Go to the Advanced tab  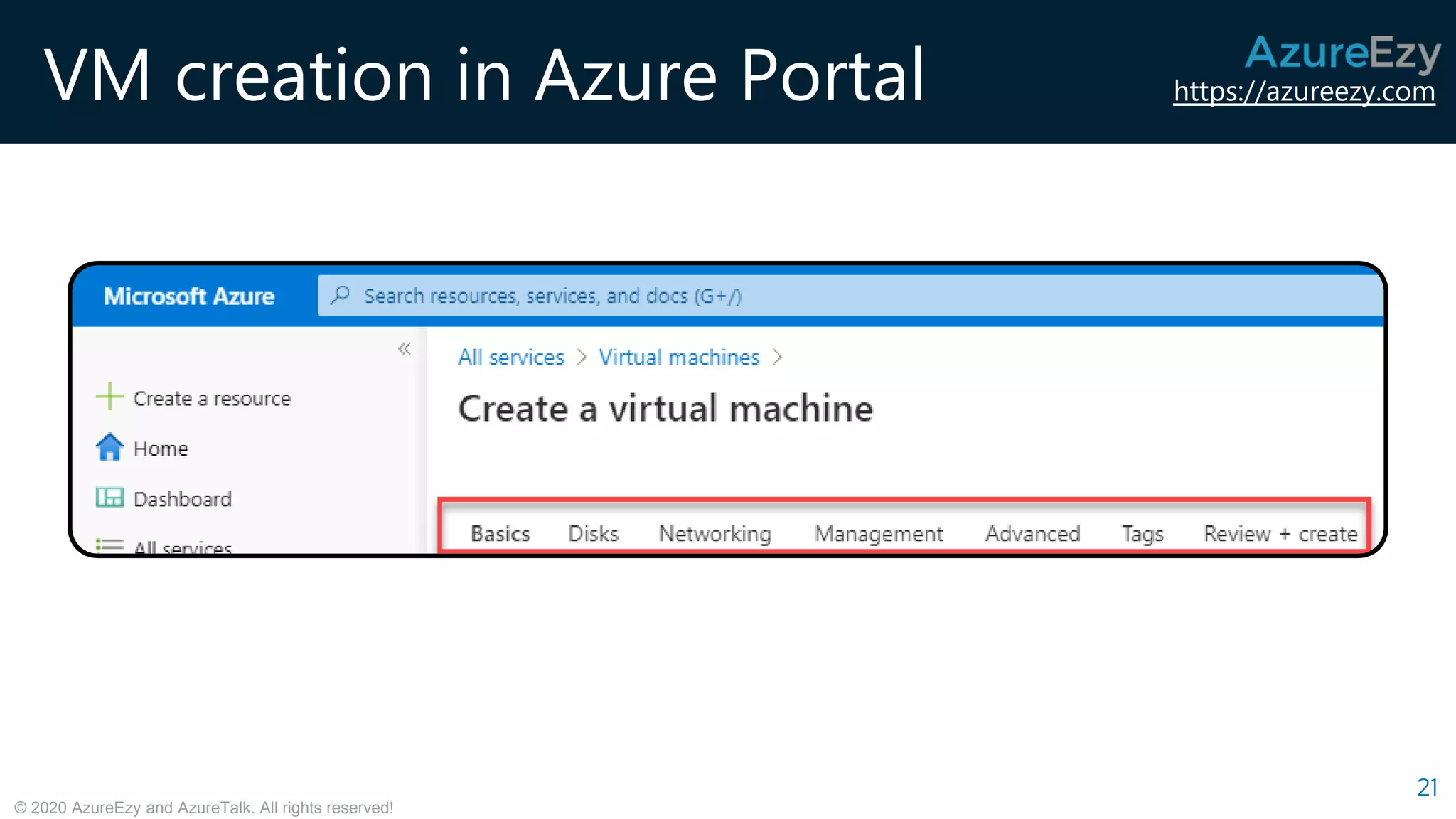1032,533
